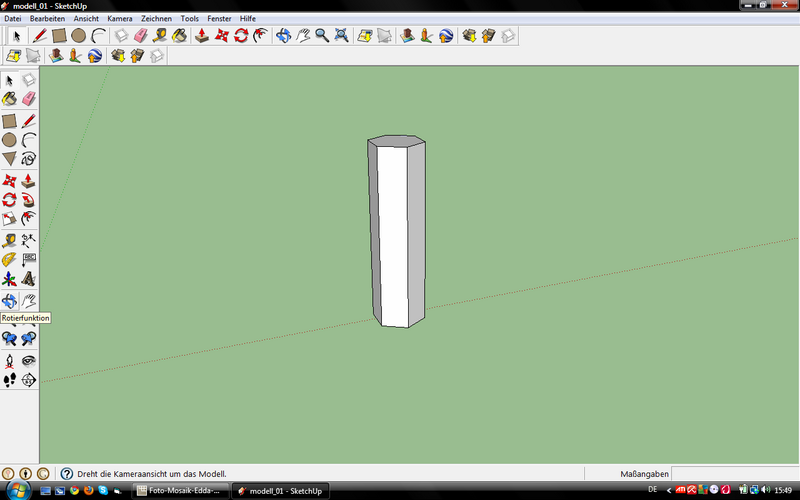
Task: Click the Zoom magnifier tool in top toolbar
Action: (322, 36)
